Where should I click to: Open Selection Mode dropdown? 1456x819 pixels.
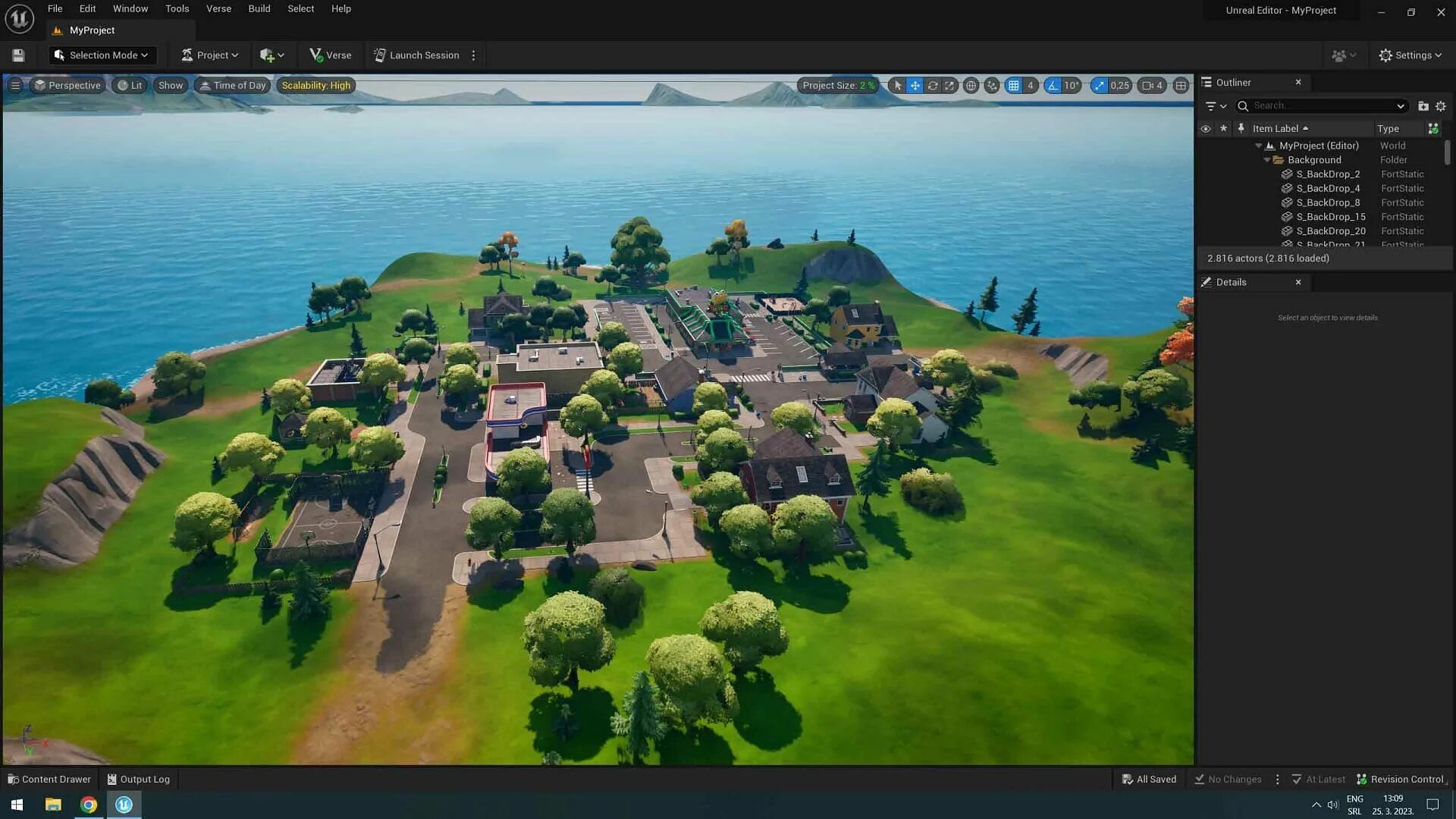[x=102, y=55]
